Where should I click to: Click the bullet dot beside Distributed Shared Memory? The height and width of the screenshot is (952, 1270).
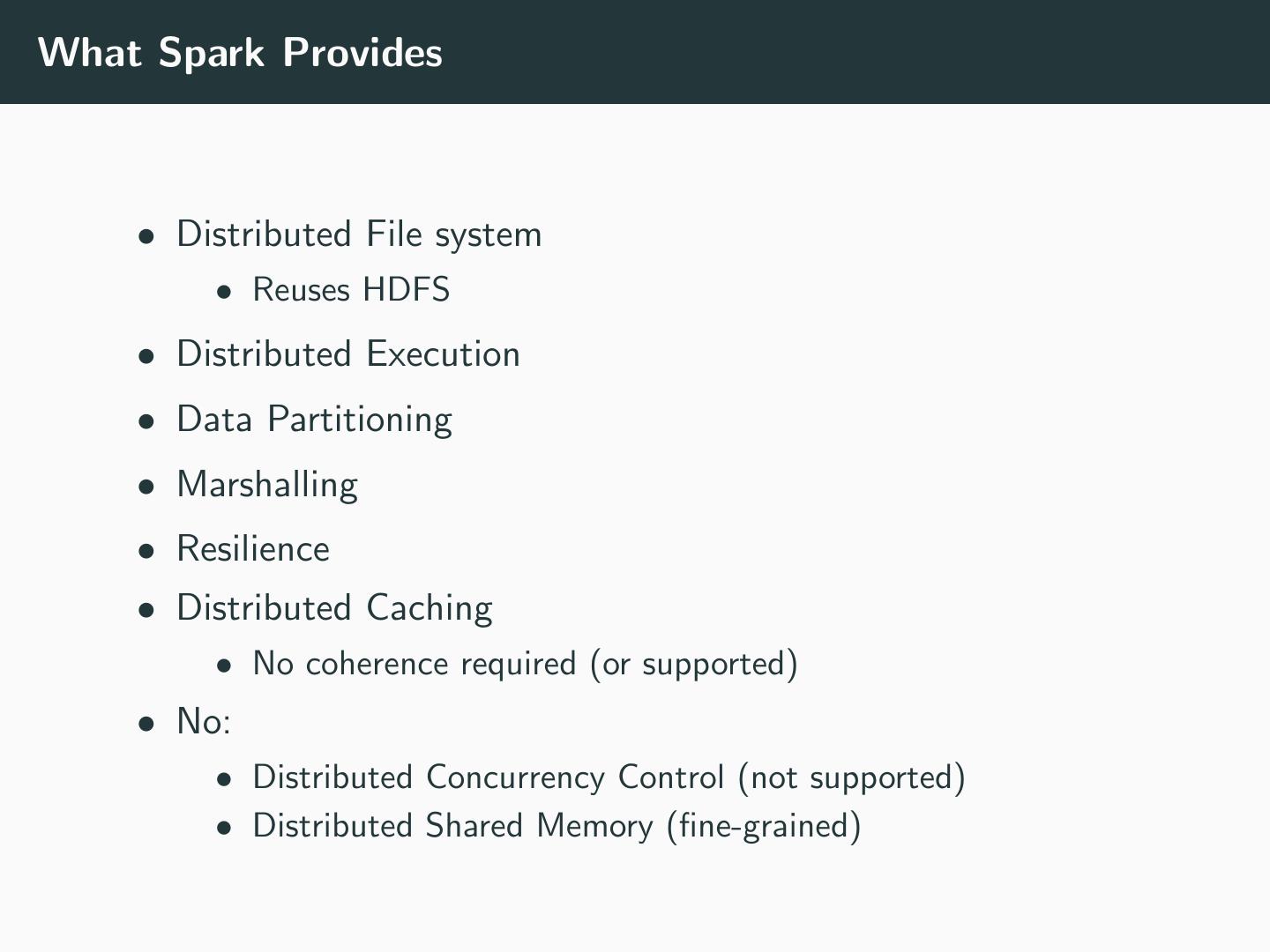[x=226, y=829]
